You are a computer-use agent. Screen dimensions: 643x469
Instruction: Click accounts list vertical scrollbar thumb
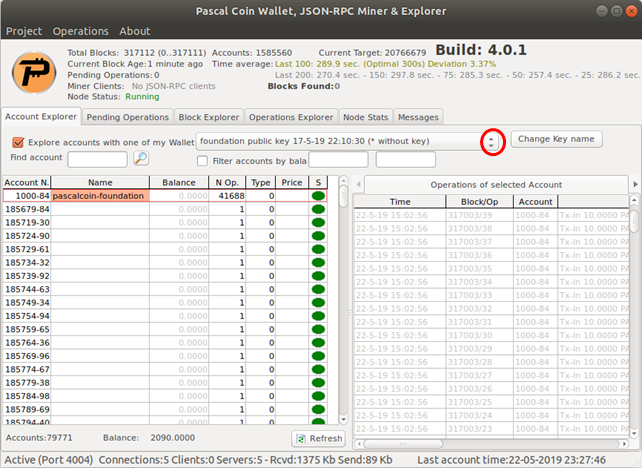(344, 196)
